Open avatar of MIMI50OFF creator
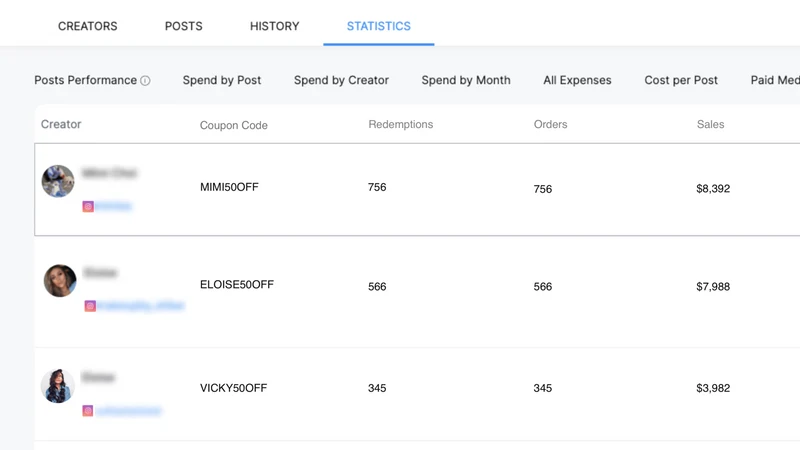The image size is (800, 450). click(x=58, y=181)
